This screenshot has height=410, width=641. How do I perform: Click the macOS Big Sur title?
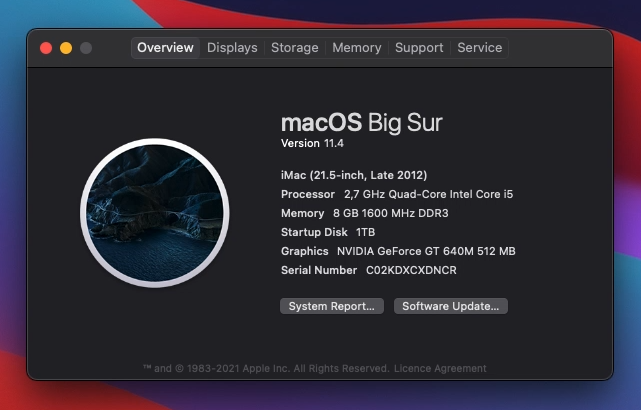coord(362,122)
